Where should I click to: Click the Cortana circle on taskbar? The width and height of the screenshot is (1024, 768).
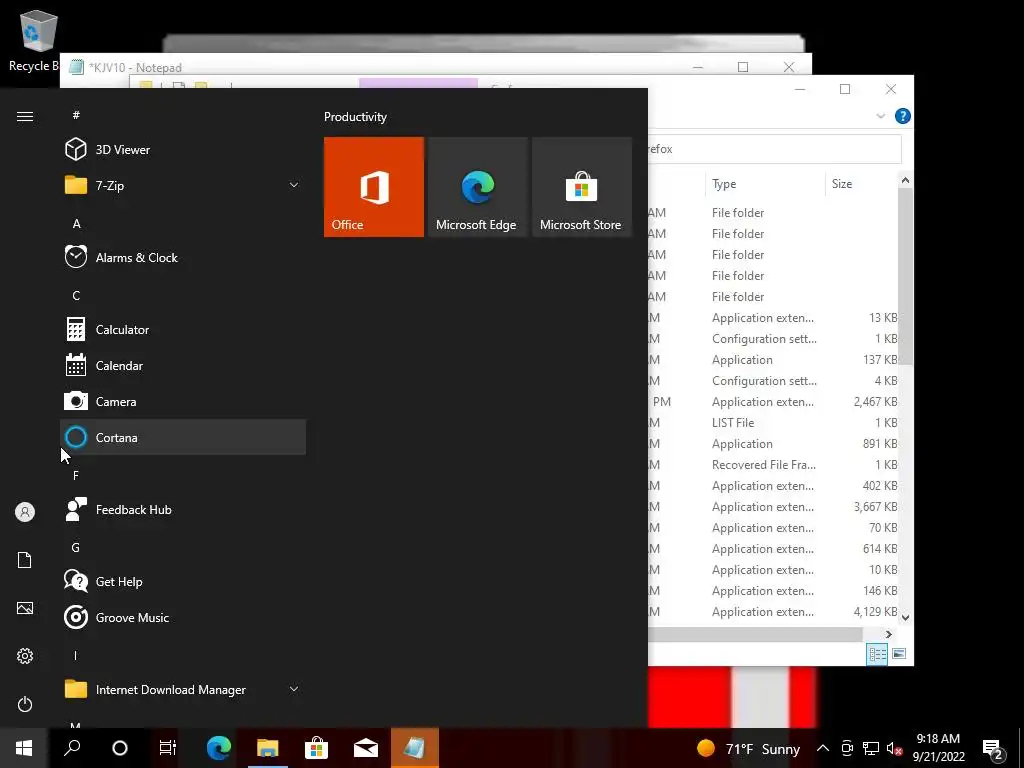click(120, 748)
